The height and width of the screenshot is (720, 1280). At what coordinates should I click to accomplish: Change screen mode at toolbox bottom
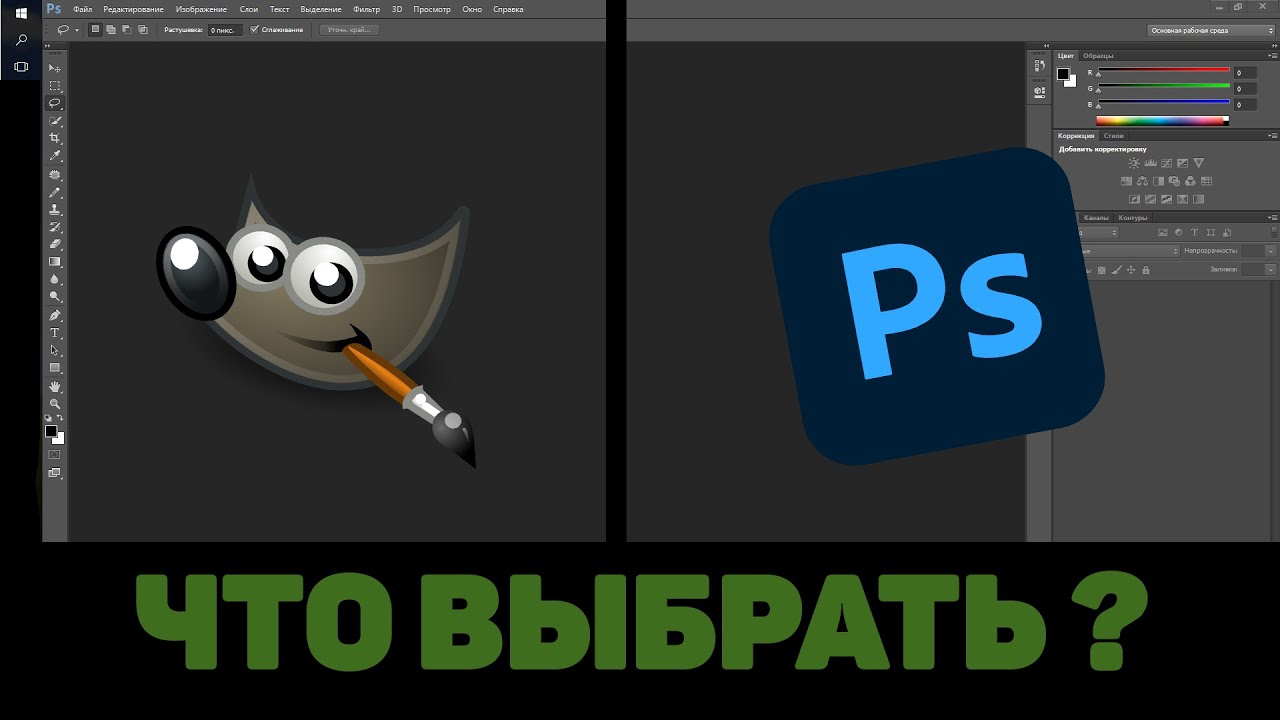tap(55, 472)
